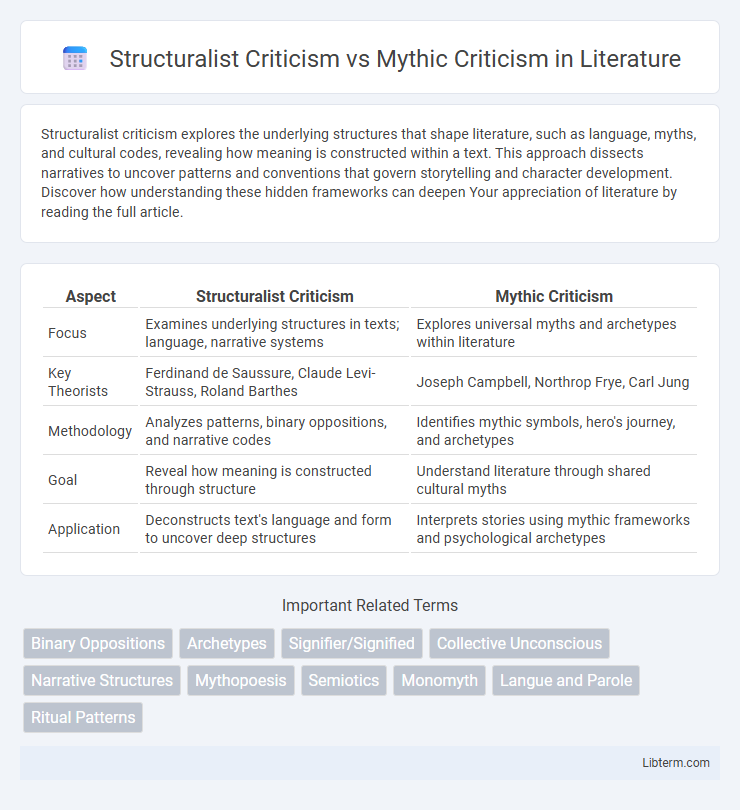Viewport: 740px width, 810px height.
Task: Select the Aspect column header
Action: (91, 296)
